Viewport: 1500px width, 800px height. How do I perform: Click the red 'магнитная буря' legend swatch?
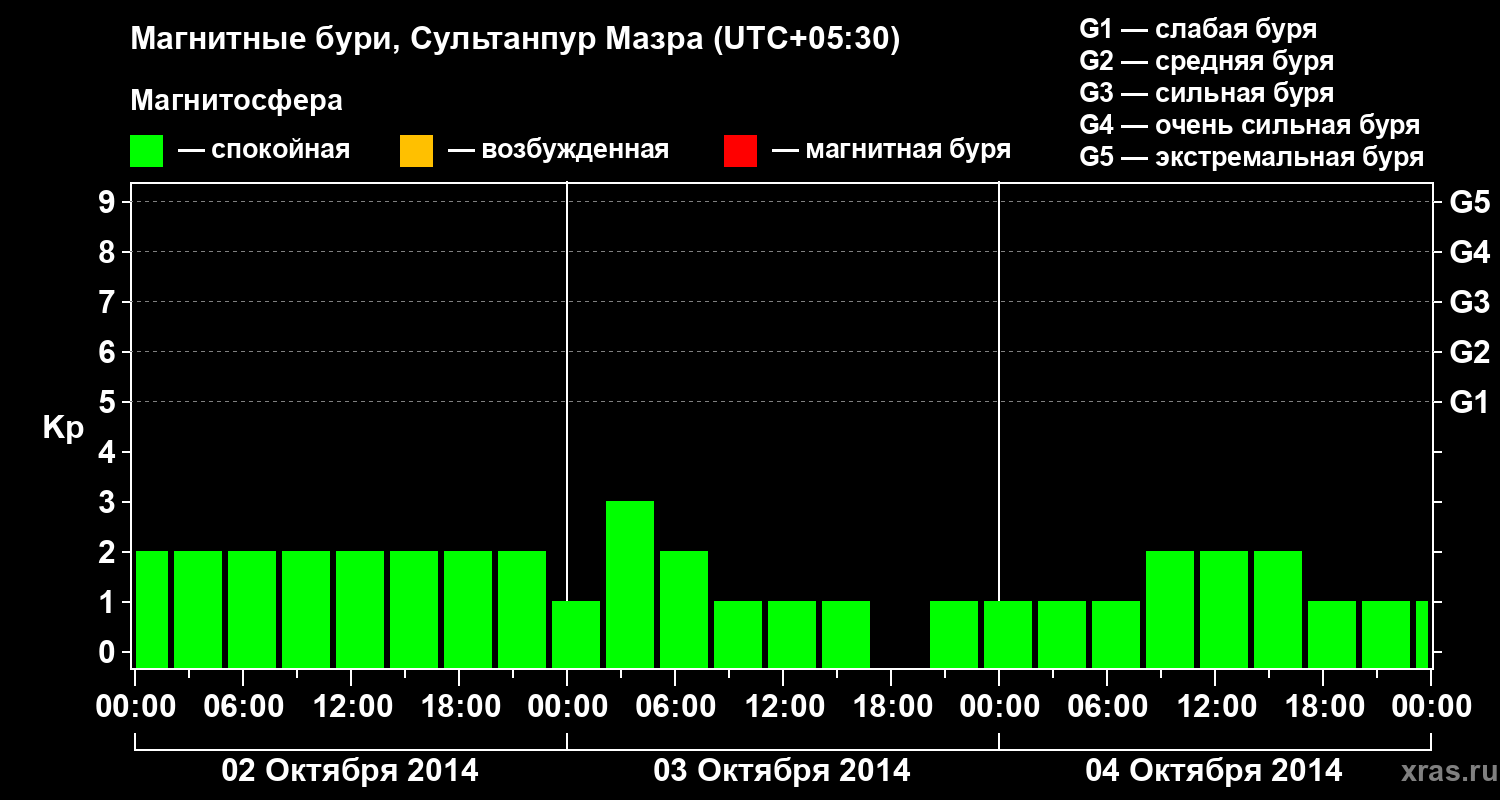[740, 151]
